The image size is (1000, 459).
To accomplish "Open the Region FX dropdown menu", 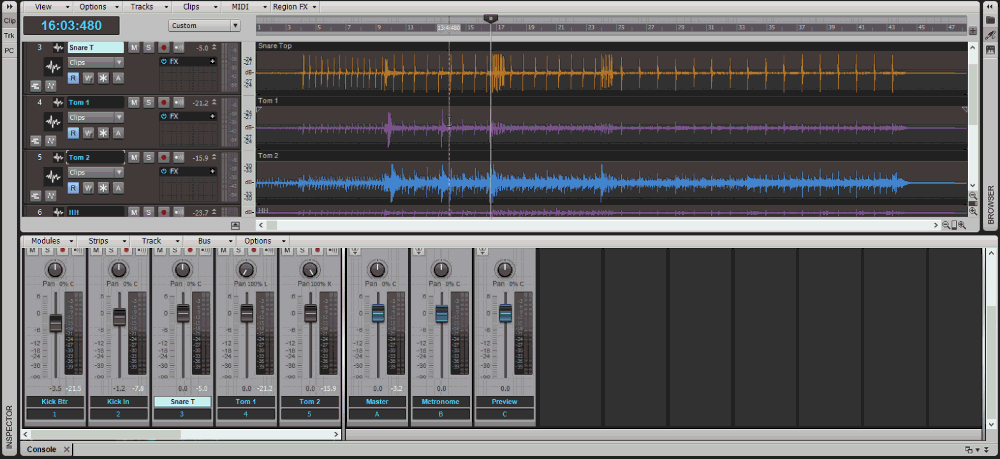I will tap(295, 6).
